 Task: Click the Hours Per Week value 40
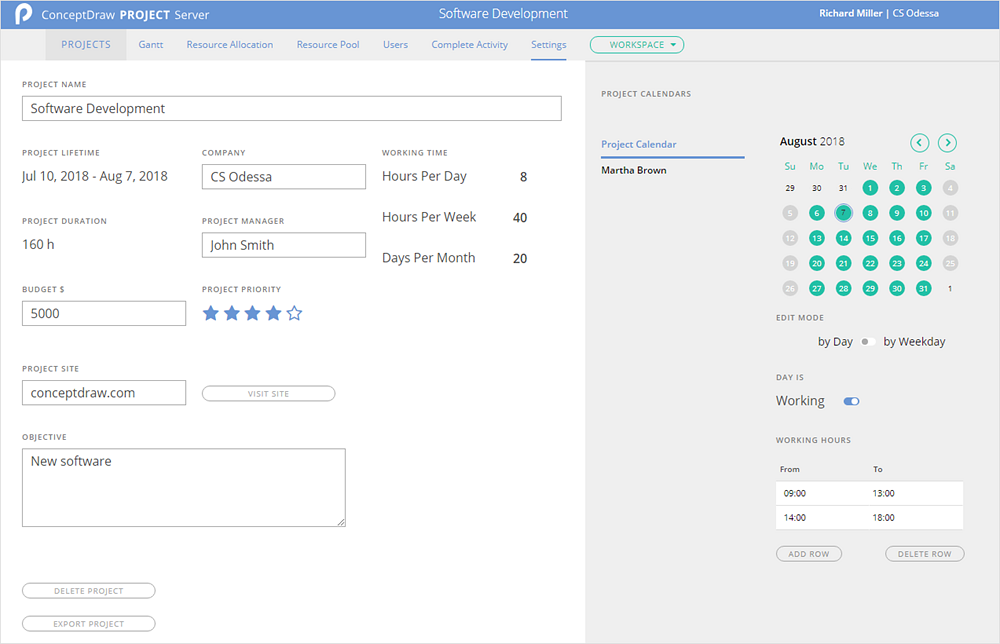(520, 217)
